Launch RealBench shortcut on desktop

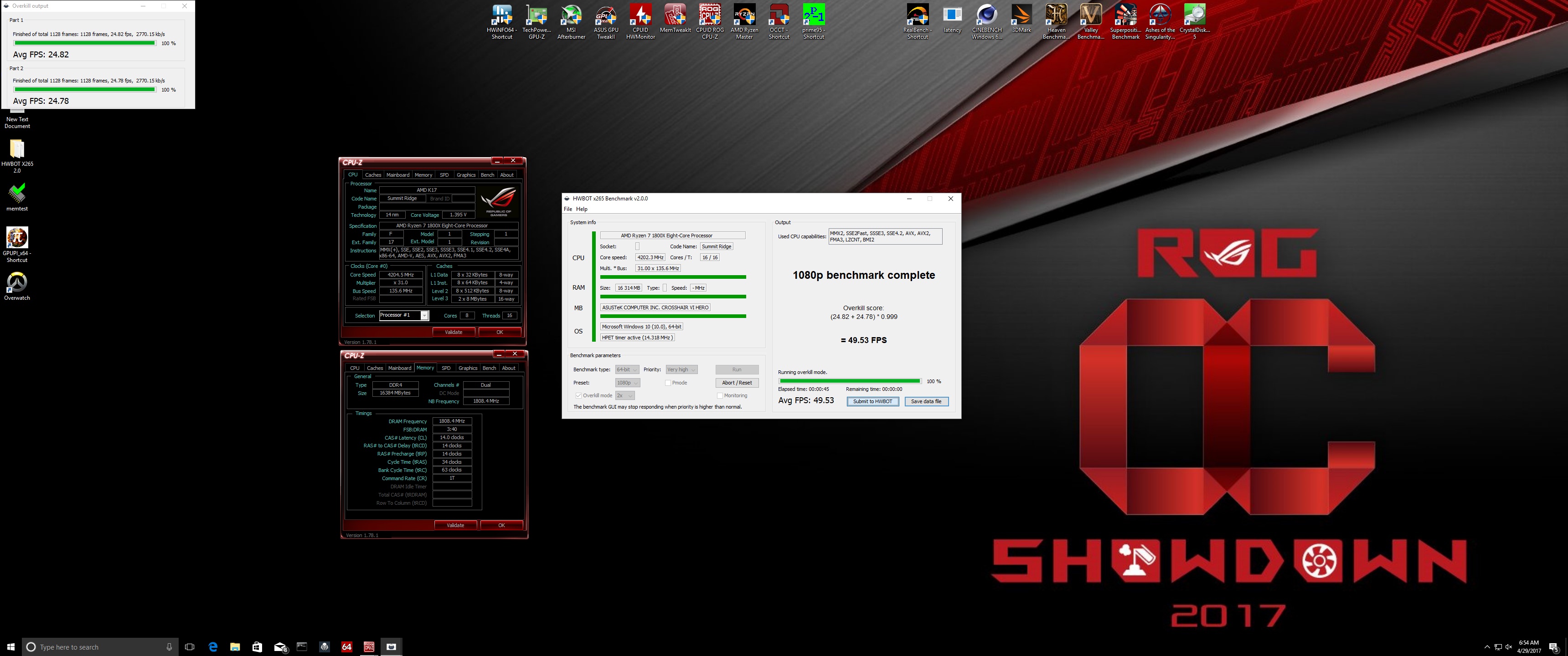(917, 22)
